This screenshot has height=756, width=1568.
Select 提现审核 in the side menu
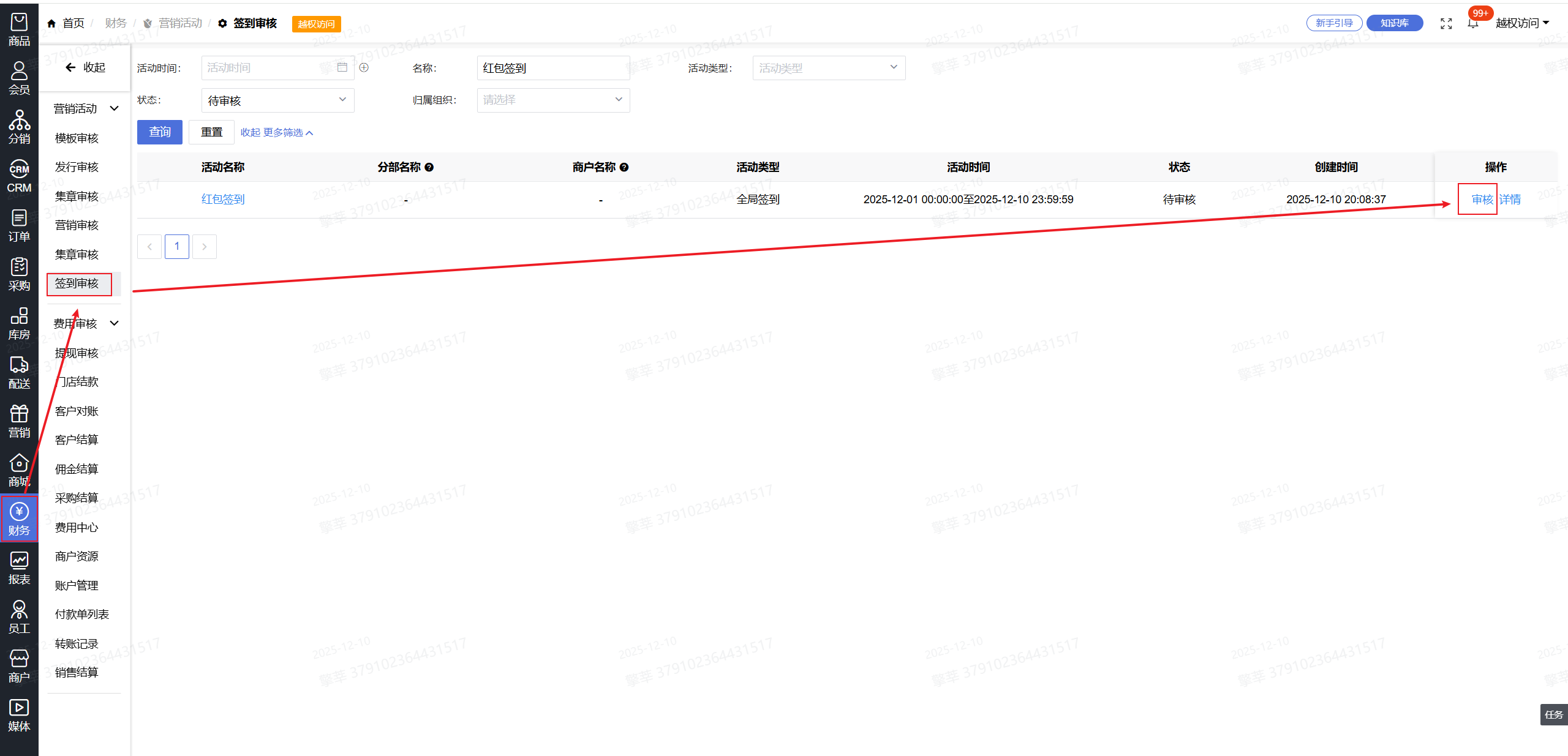click(77, 353)
